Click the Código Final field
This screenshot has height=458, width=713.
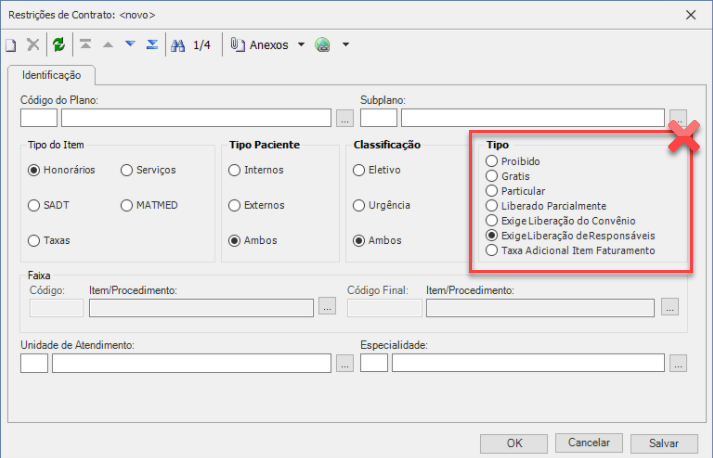coord(384,308)
